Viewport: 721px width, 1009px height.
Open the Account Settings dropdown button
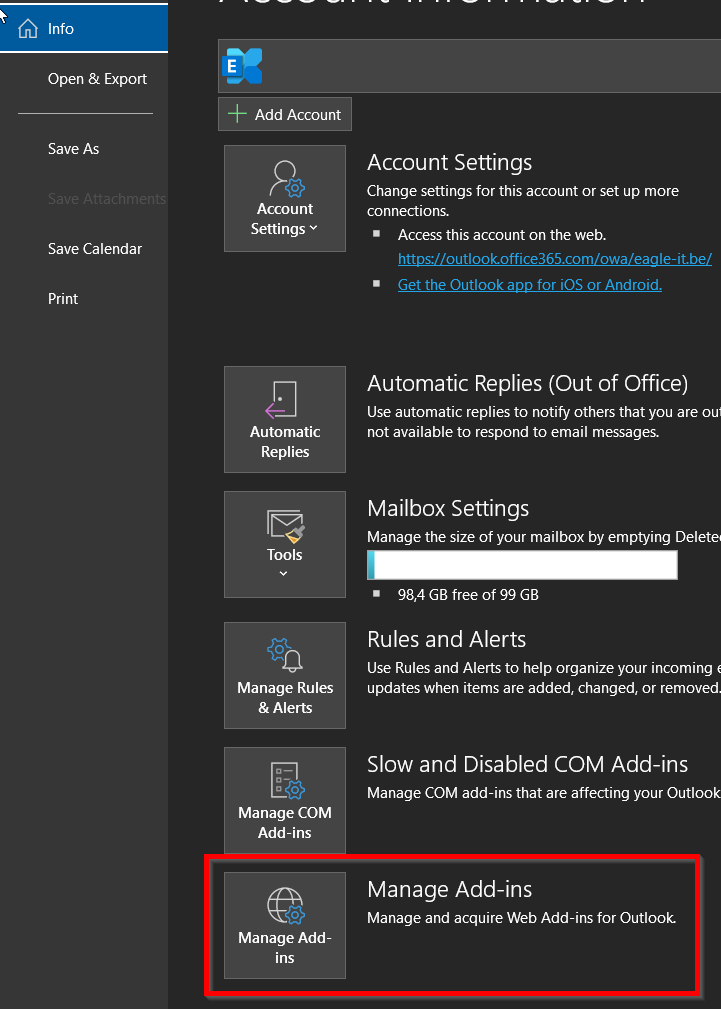point(285,198)
